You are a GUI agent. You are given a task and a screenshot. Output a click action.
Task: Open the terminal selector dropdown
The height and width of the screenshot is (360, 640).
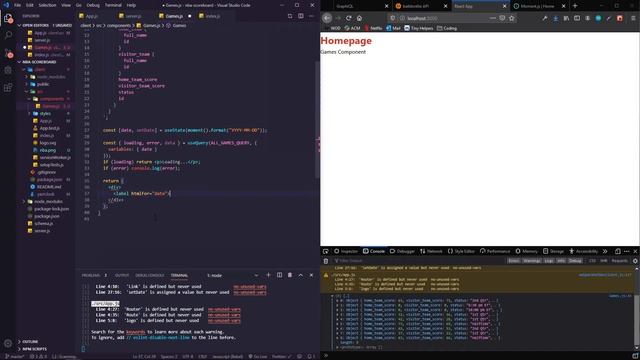point(233,276)
